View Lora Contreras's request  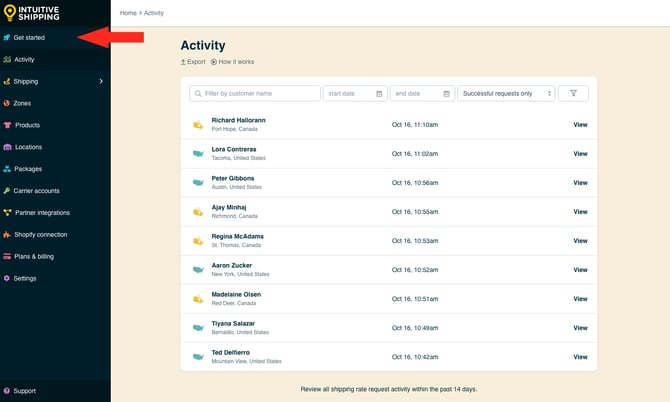tap(580, 154)
